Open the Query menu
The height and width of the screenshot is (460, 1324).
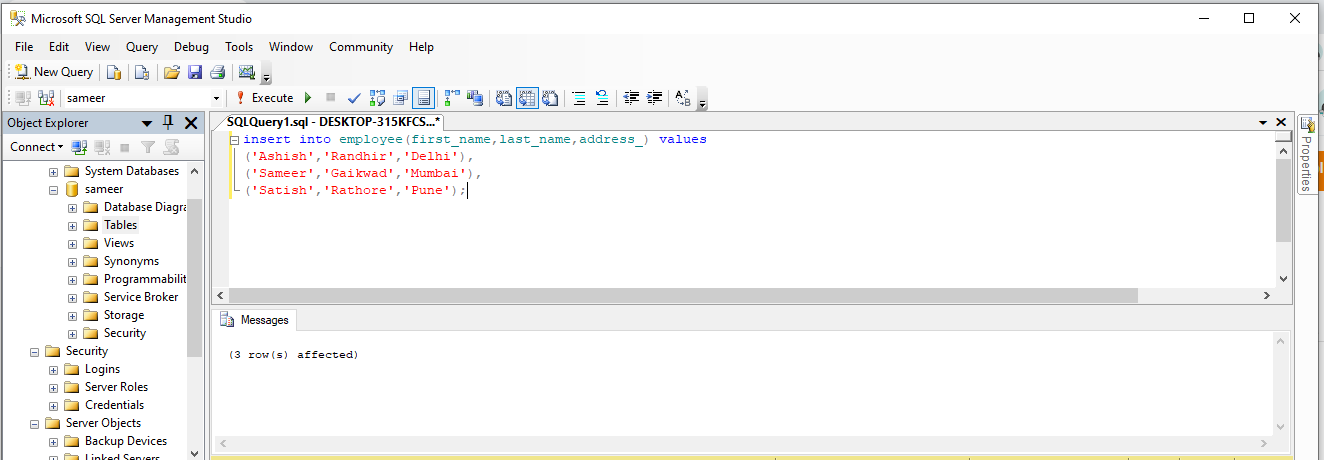[x=142, y=47]
